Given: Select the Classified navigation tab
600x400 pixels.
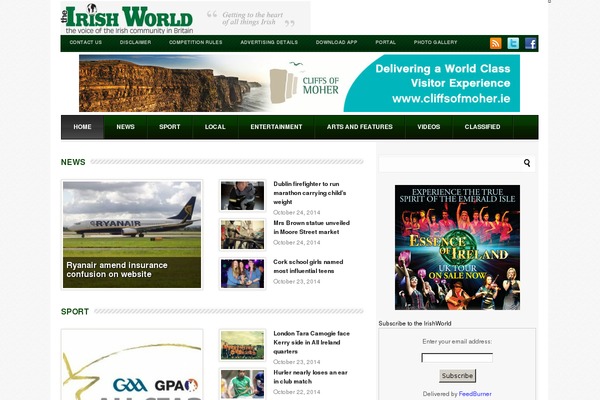Looking at the screenshot, I should click(483, 127).
